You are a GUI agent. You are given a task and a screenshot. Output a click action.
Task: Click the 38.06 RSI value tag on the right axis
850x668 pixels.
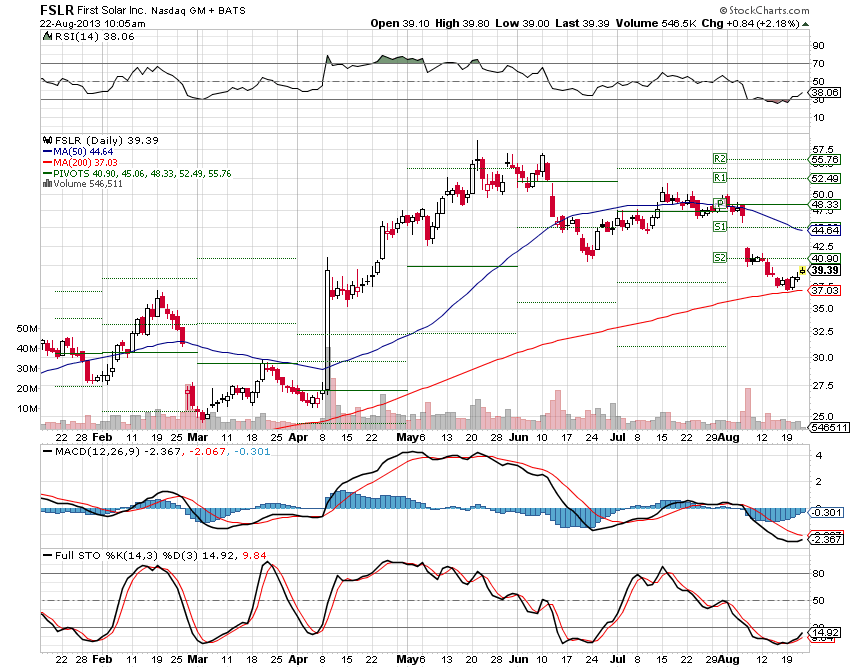click(x=826, y=93)
